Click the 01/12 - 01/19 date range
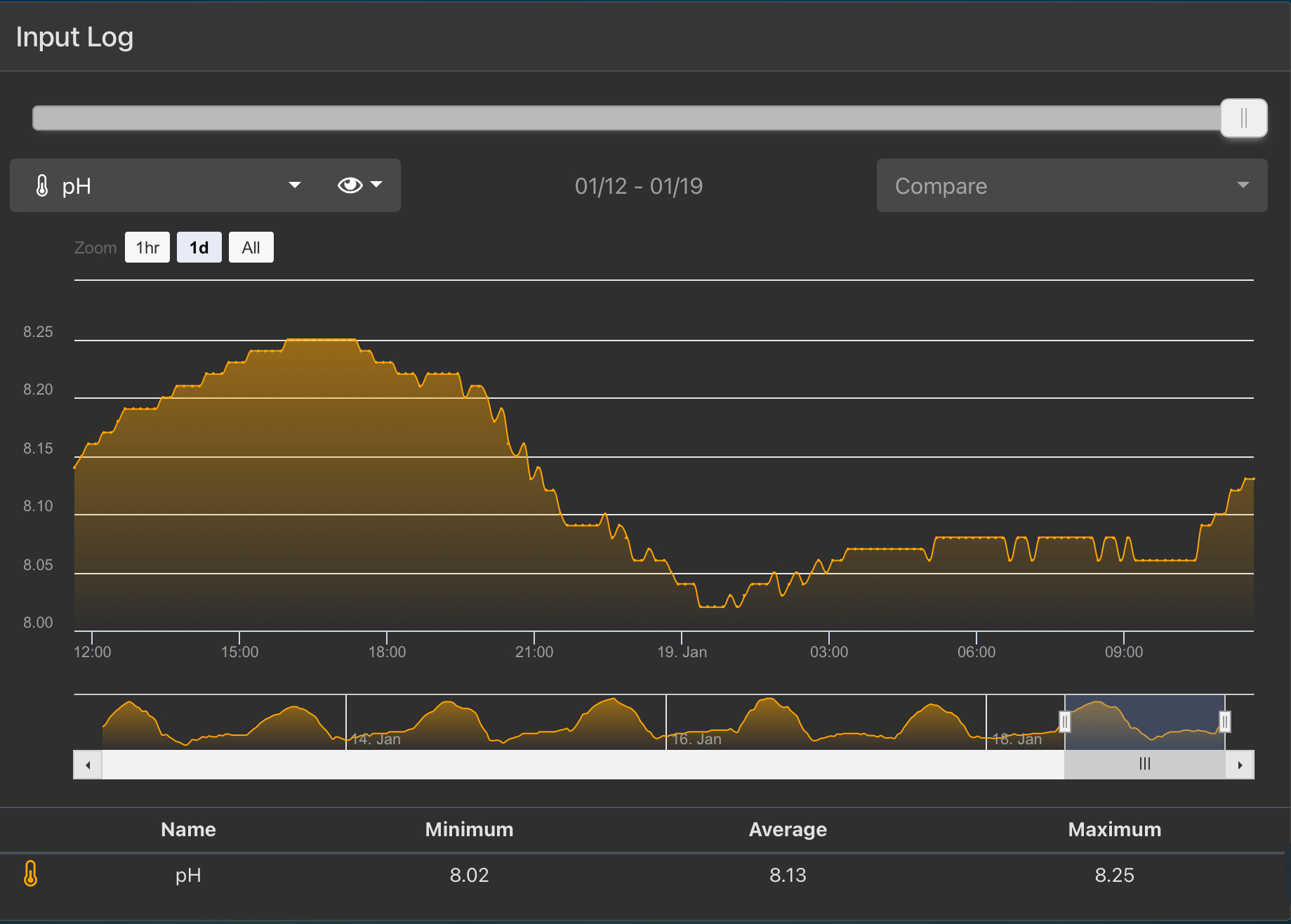The image size is (1291, 924). [x=638, y=186]
